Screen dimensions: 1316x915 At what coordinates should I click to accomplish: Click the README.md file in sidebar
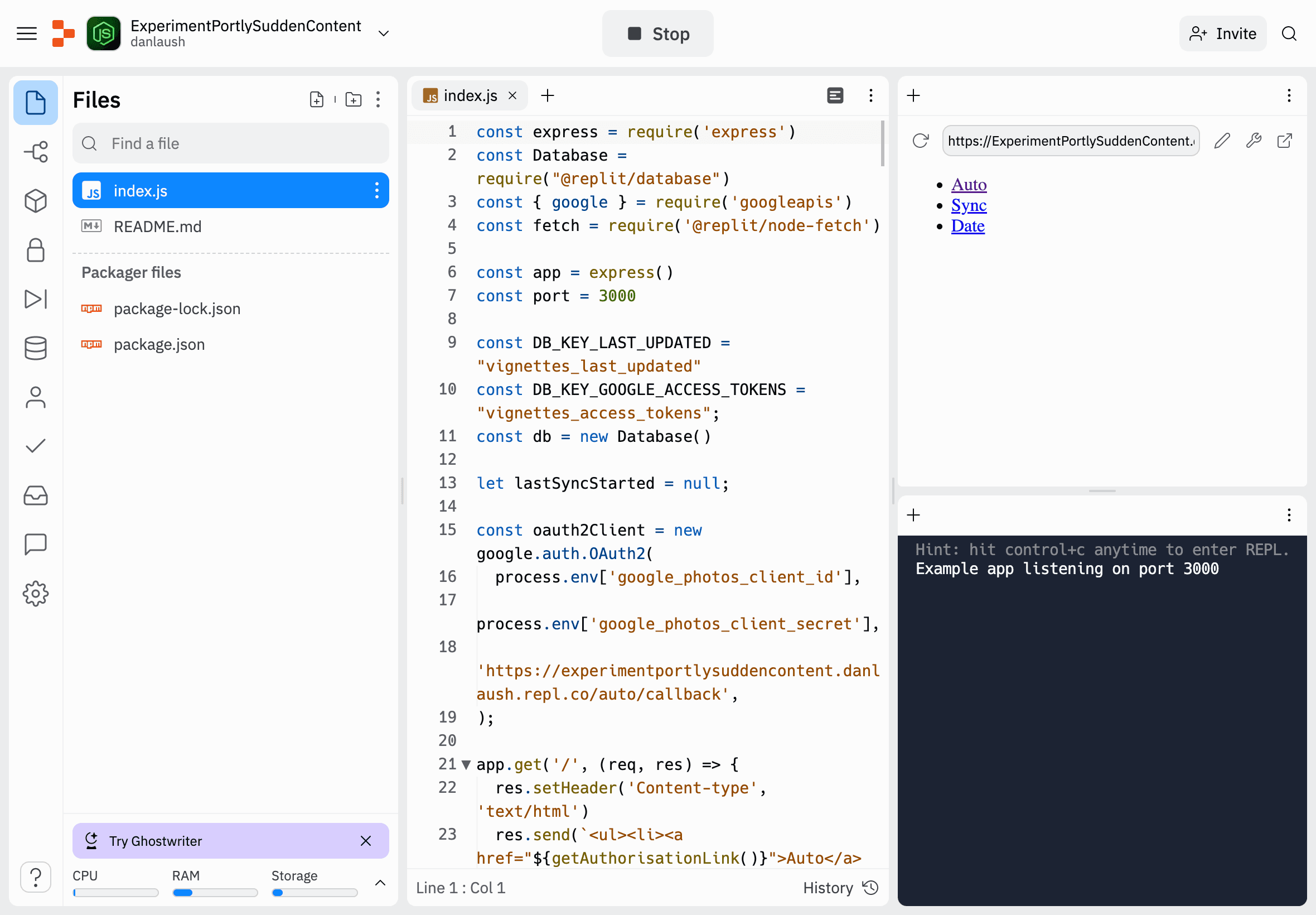[x=158, y=225]
